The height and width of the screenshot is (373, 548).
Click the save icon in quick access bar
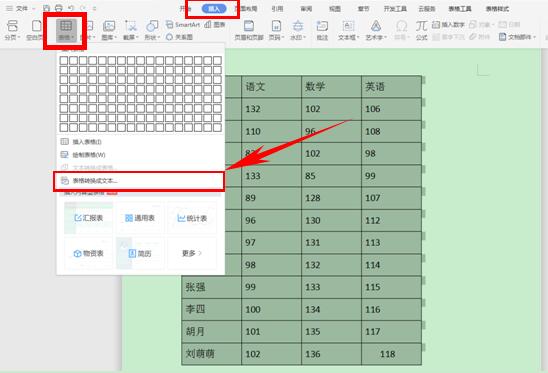pyautogui.click(x=46, y=8)
